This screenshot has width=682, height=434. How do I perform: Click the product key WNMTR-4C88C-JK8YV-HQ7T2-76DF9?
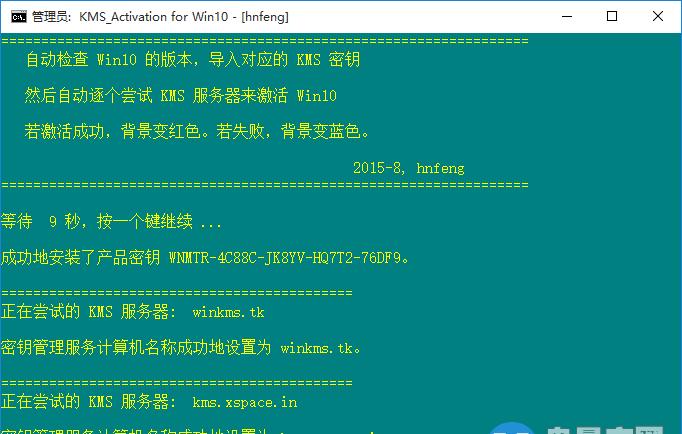point(284,258)
